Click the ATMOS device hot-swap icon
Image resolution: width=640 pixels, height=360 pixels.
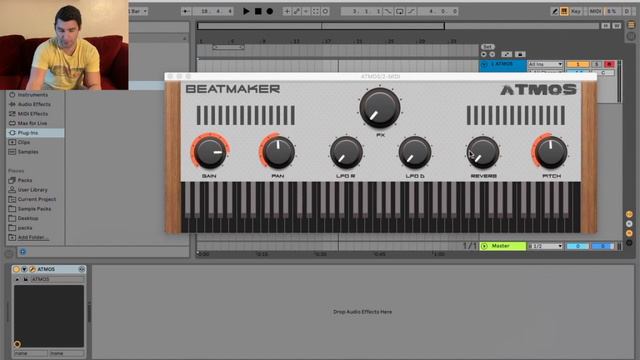(82, 269)
